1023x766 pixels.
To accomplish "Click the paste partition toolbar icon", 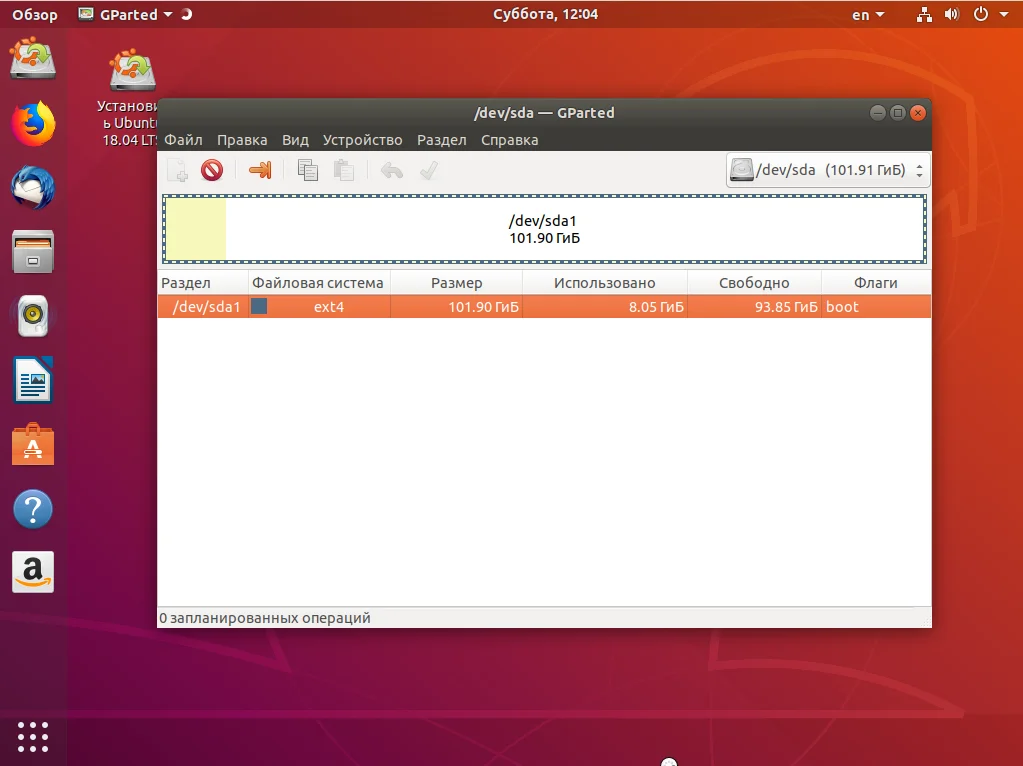I will (x=344, y=171).
